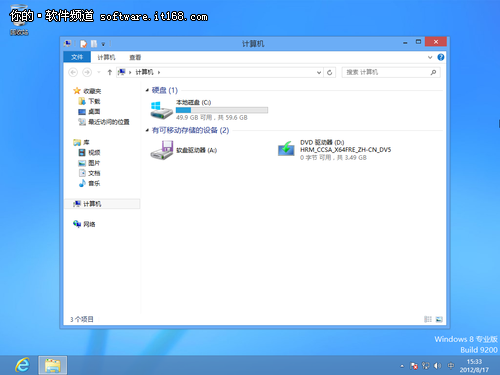Viewport: 500px width, 375px height.
Task: Click the HRM_CCSA_X64FRE_ZH-CN_DV5 label
Action: 345,150
